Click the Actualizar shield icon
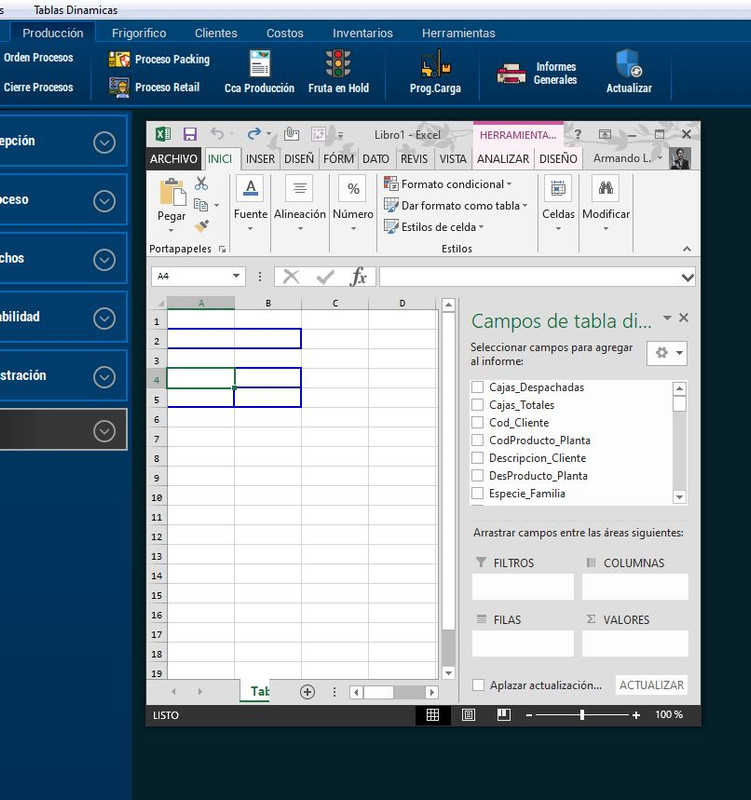The width and height of the screenshot is (751, 800). pyautogui.click(x=629, y=71)
